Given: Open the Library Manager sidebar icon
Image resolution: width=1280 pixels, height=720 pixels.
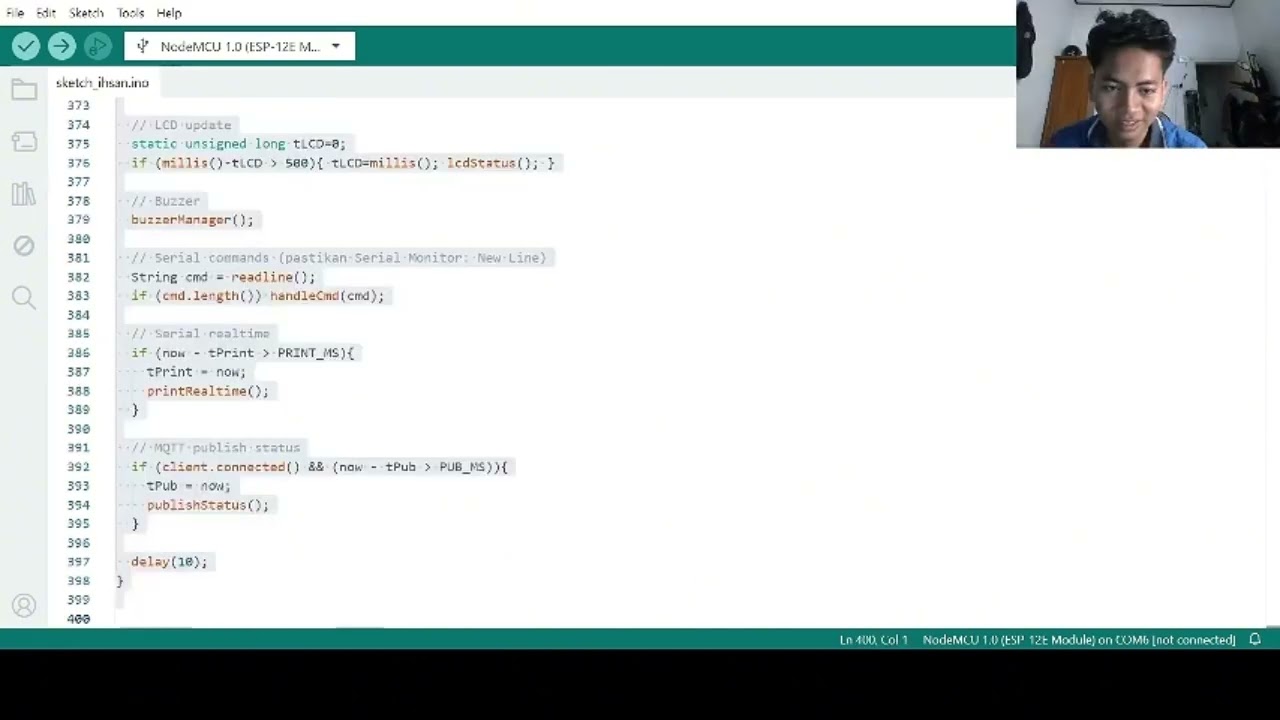Looking at the screenshot, I should tap(24, 194).
